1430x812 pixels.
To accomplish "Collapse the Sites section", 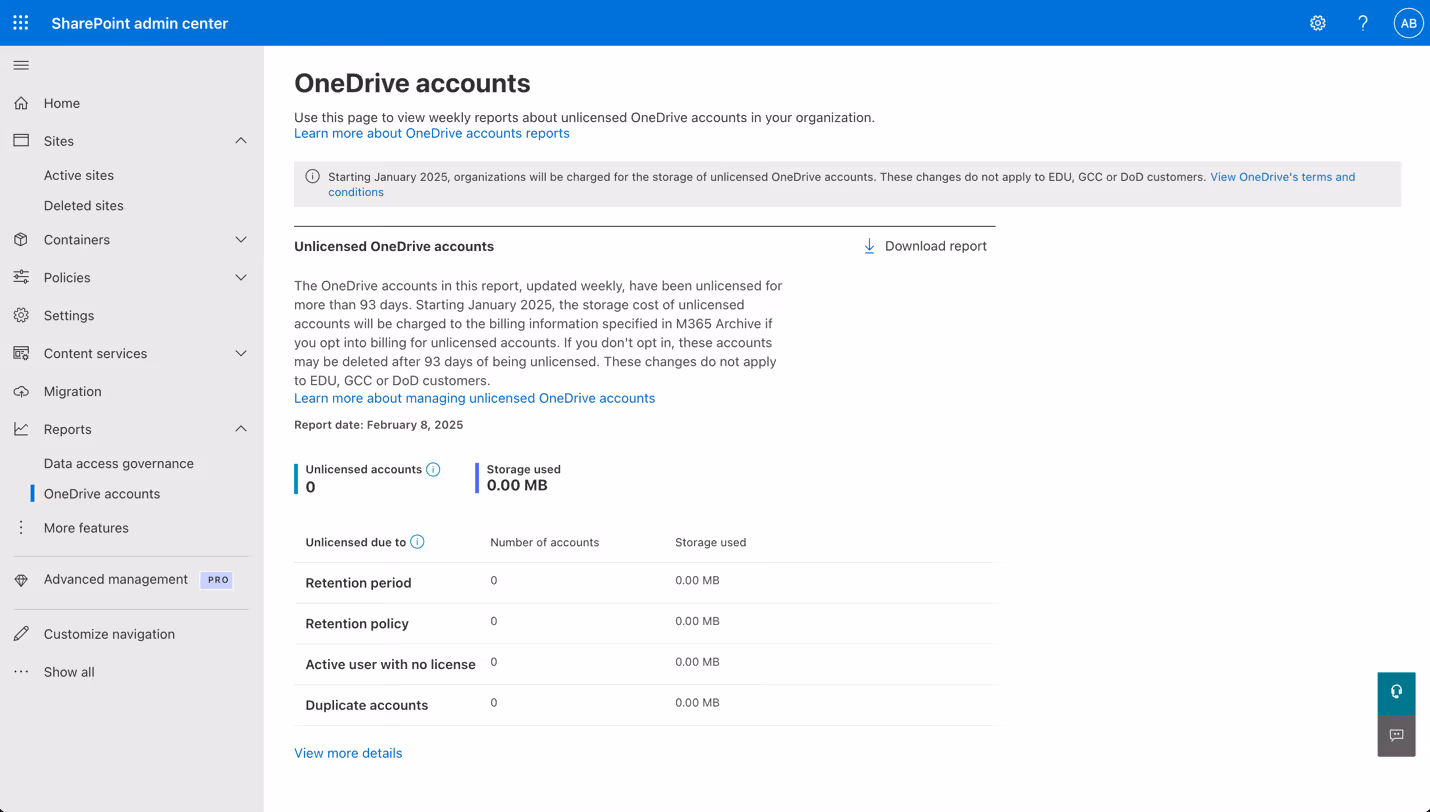I will [x=240, y=140].
